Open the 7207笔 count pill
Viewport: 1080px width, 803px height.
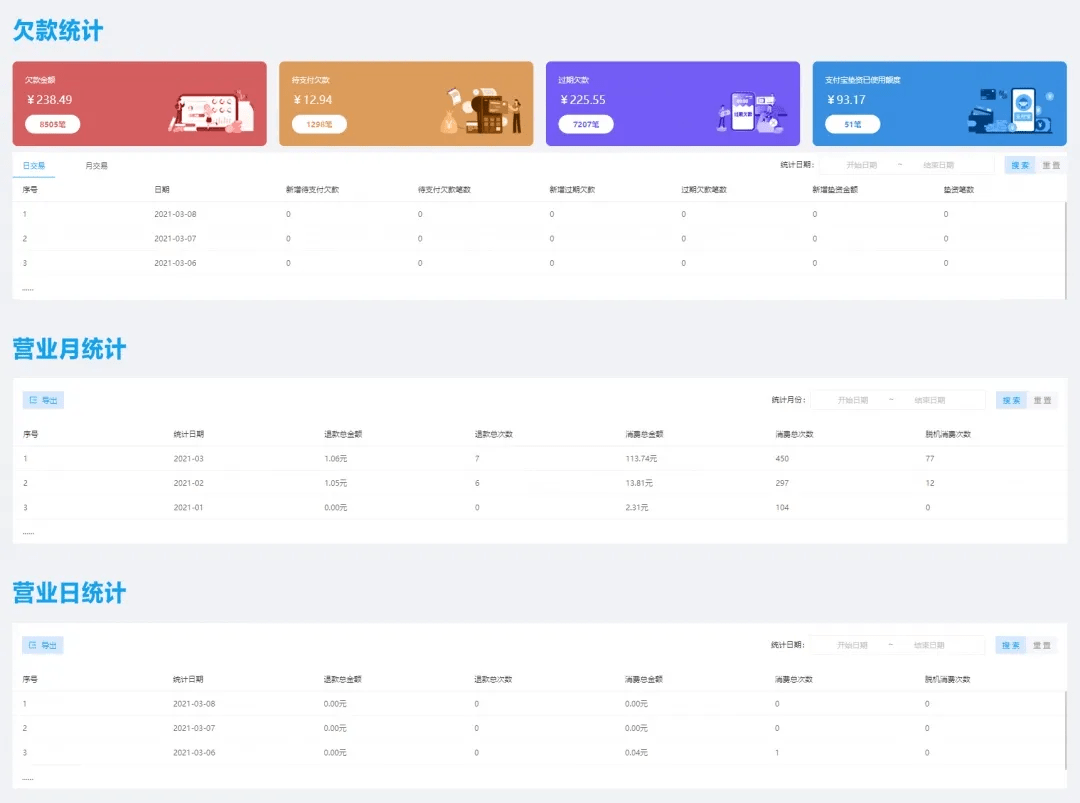click(585, 124)
